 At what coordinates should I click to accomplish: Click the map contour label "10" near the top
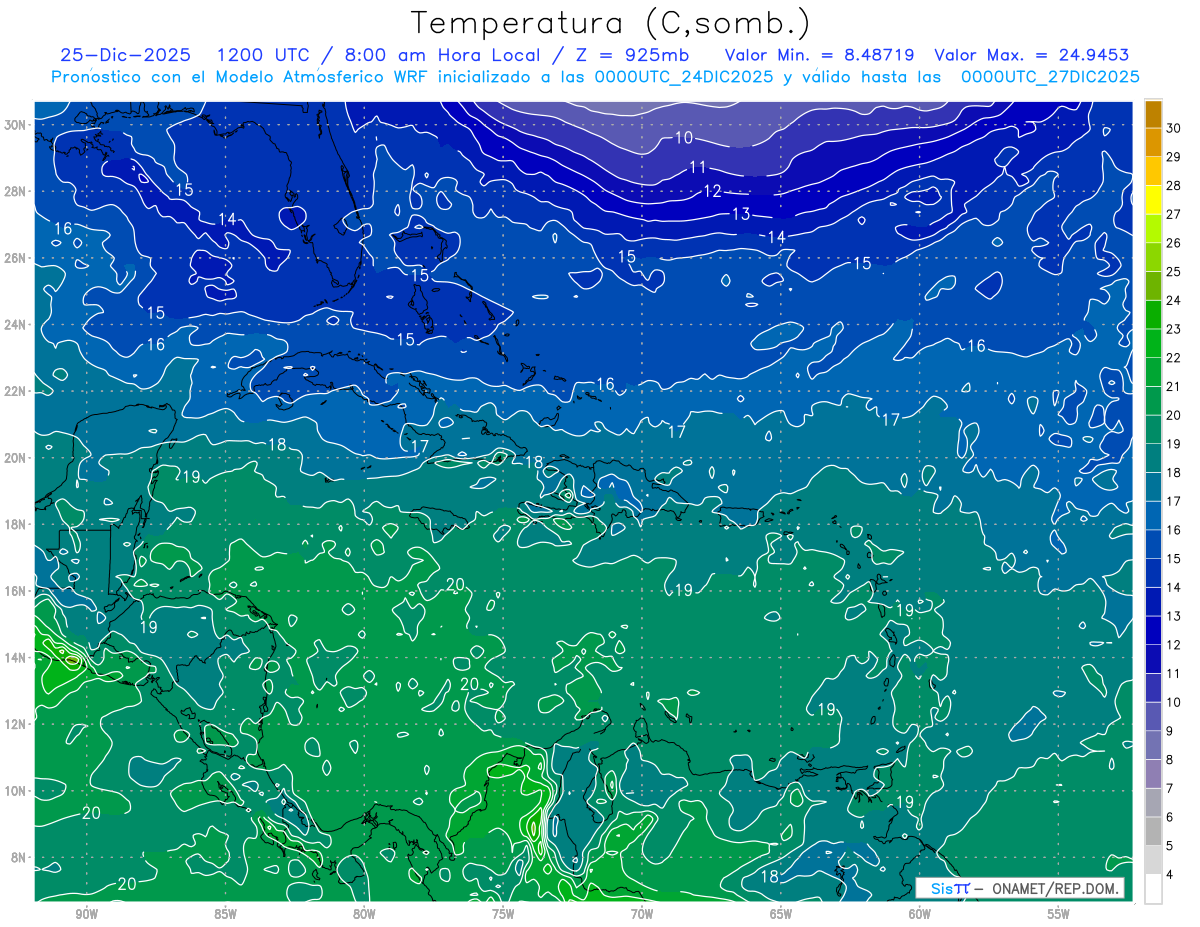tap(684, 138)
